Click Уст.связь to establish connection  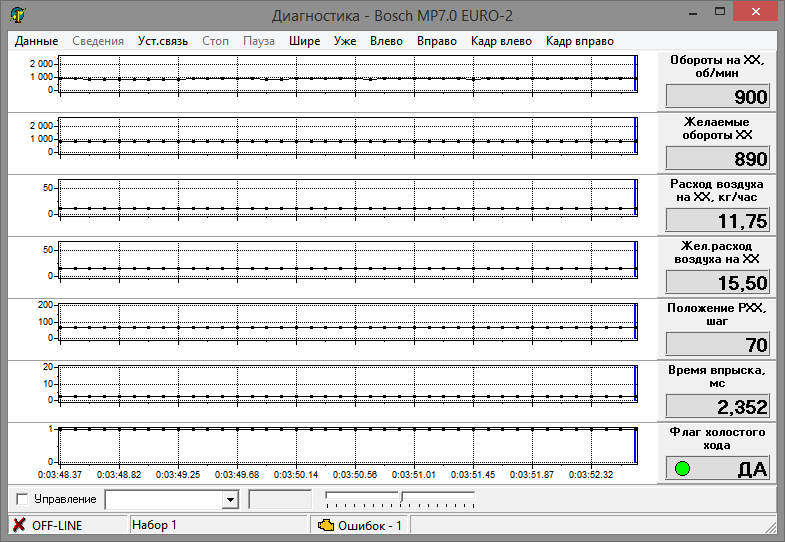163,41
